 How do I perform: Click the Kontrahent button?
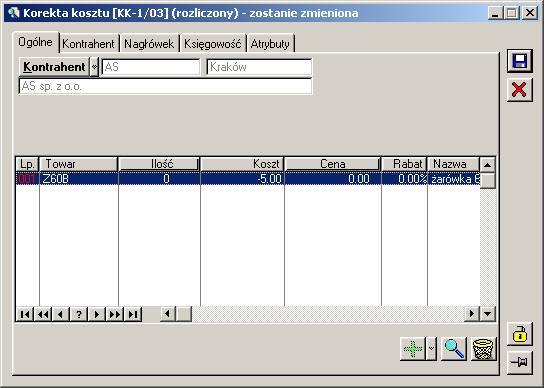(54, 67)
